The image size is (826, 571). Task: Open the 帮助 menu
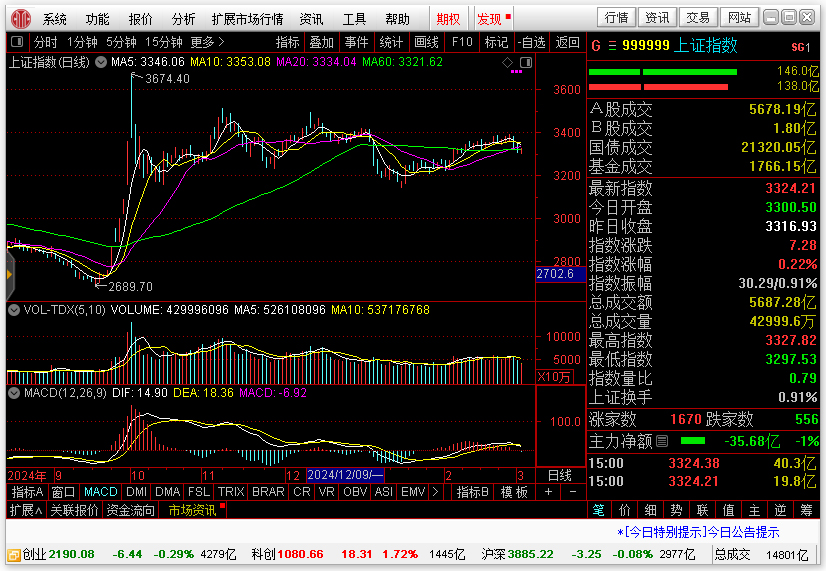point(398,19)
